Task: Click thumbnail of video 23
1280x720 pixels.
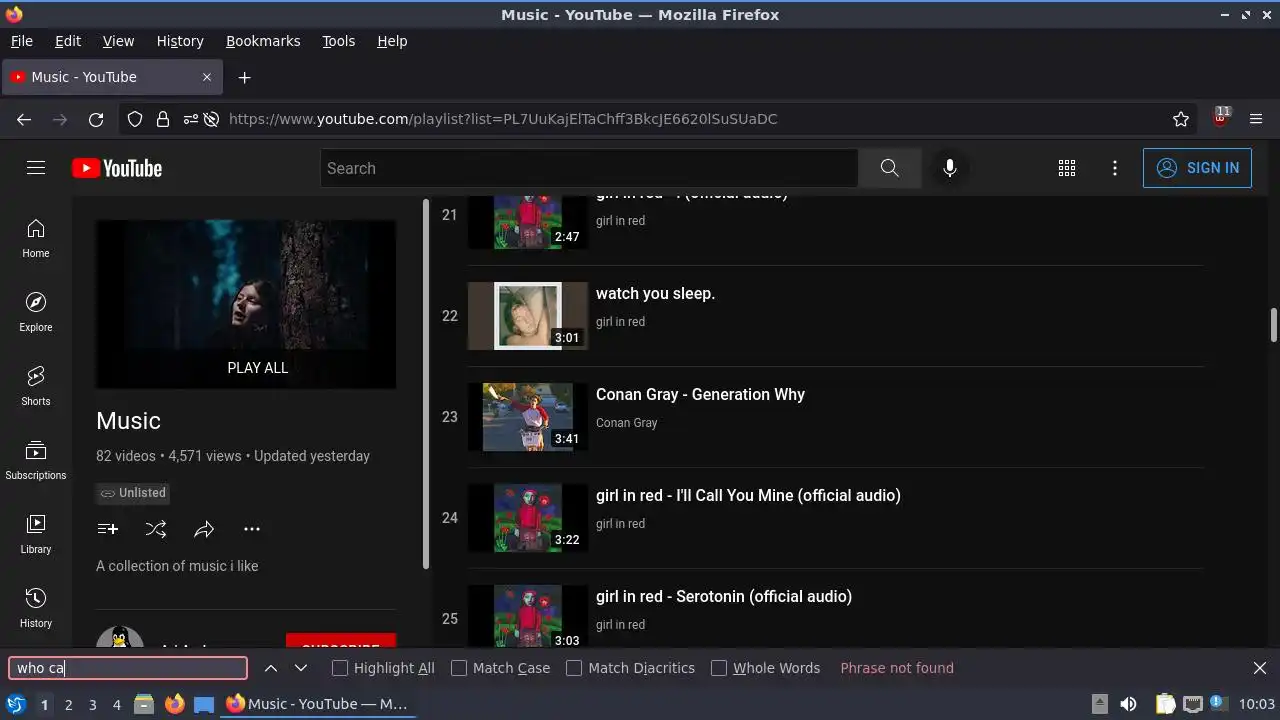Action: tap(528, 417)
